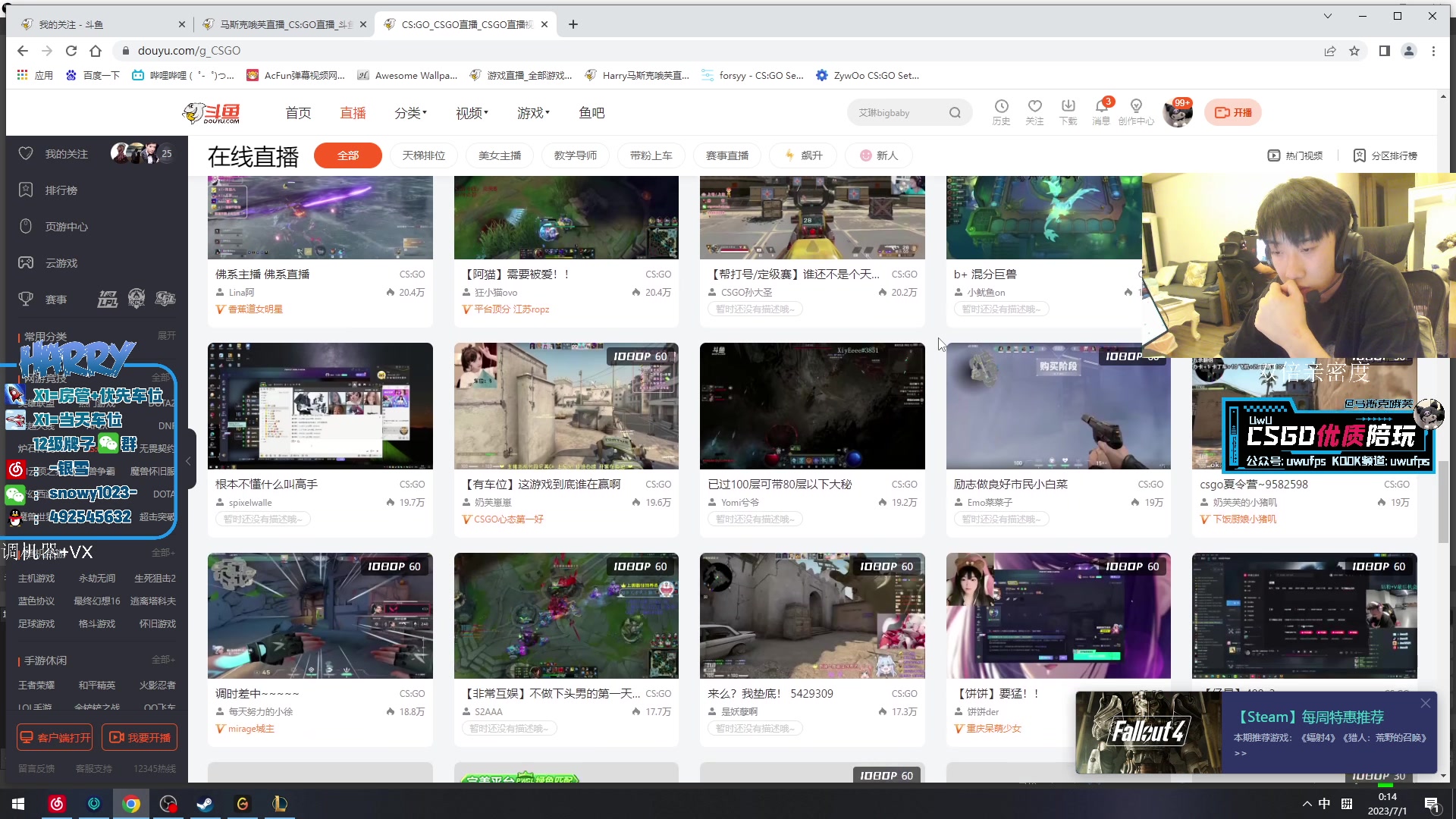Viewport: 1456px width, 819px height.
Task: Open the 百度一下 bookmark
Action: 93,75
